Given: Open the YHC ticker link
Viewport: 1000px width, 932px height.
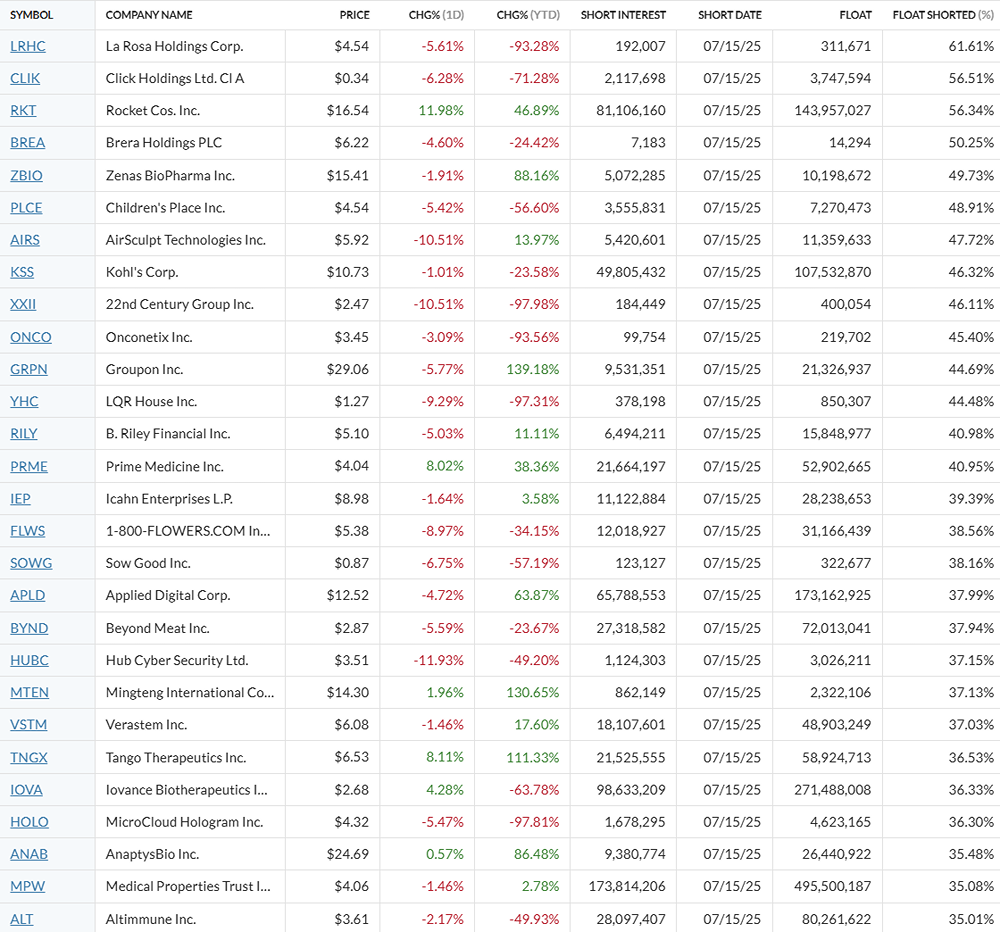Looking at the screenshot, I should point(24,401).
